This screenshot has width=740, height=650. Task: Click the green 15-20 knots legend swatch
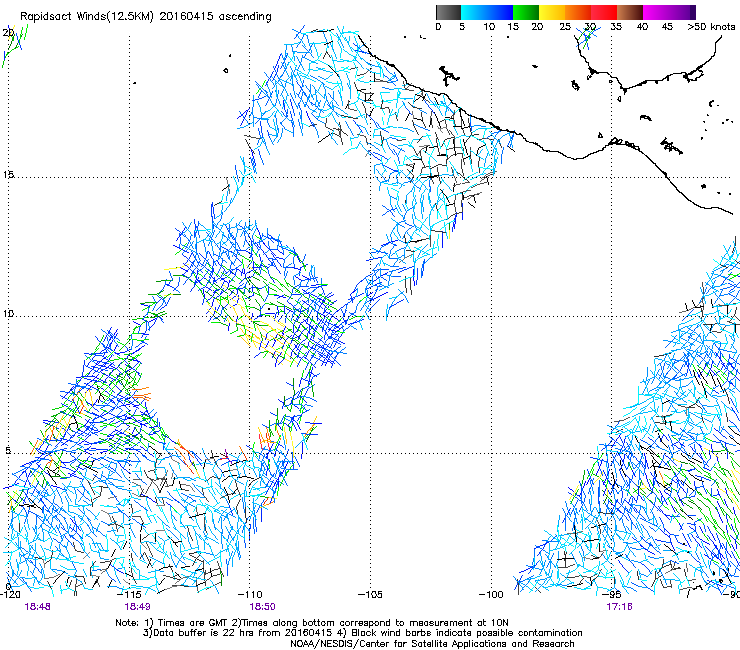pyautogui.click(x=526, y=12)
